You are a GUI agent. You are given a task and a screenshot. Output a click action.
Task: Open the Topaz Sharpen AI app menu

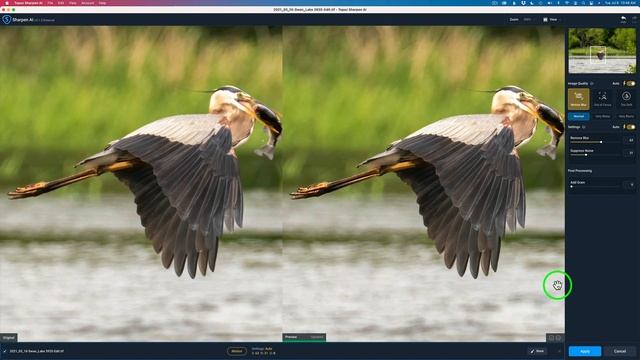click(x=28, y=3)
